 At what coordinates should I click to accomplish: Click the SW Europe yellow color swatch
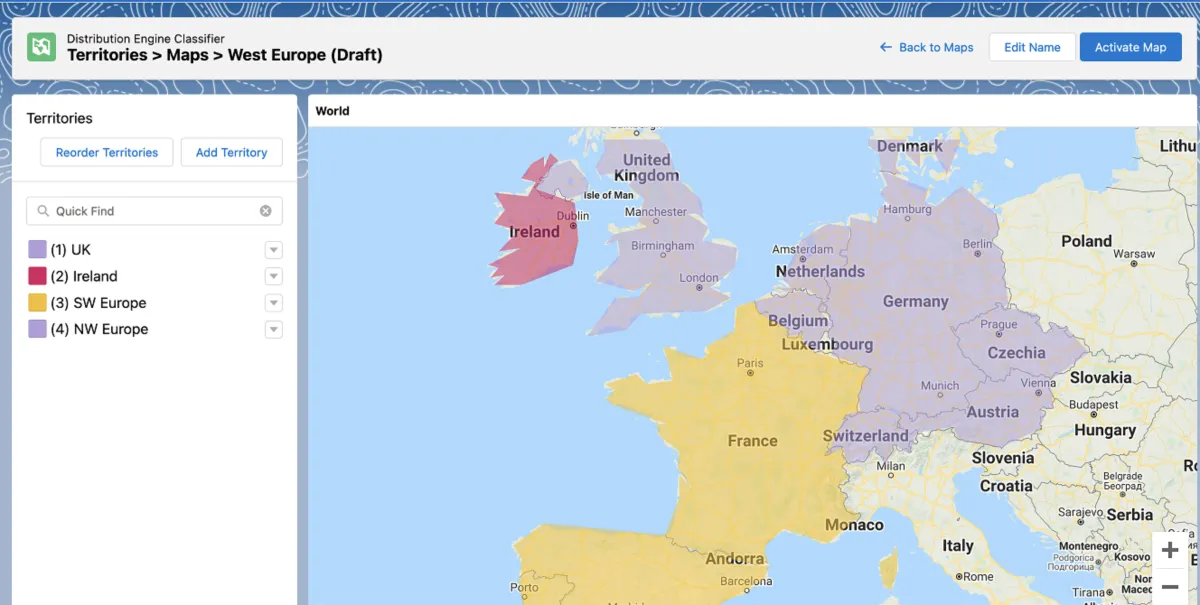(x=37, y=303)
